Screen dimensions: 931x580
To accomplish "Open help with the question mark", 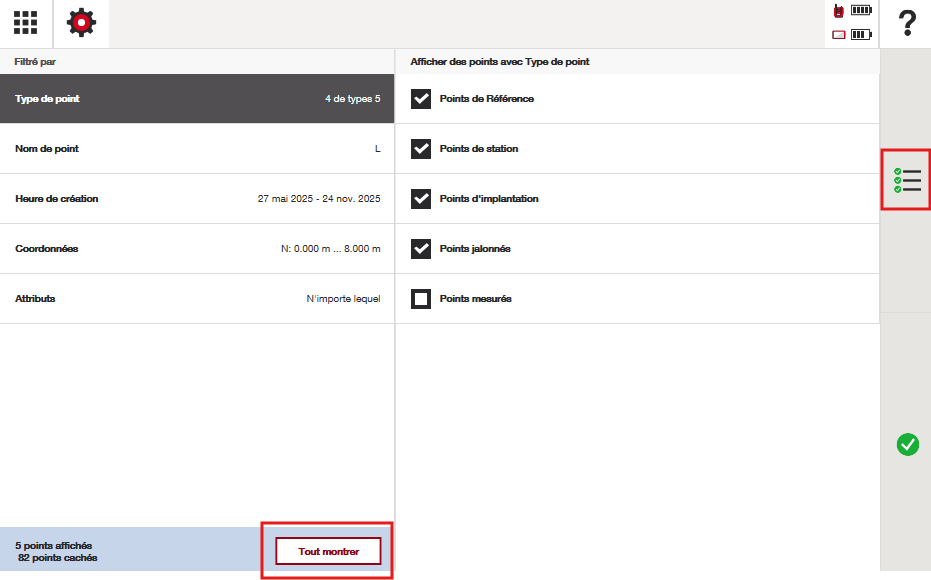I will [x=906, y=23].
